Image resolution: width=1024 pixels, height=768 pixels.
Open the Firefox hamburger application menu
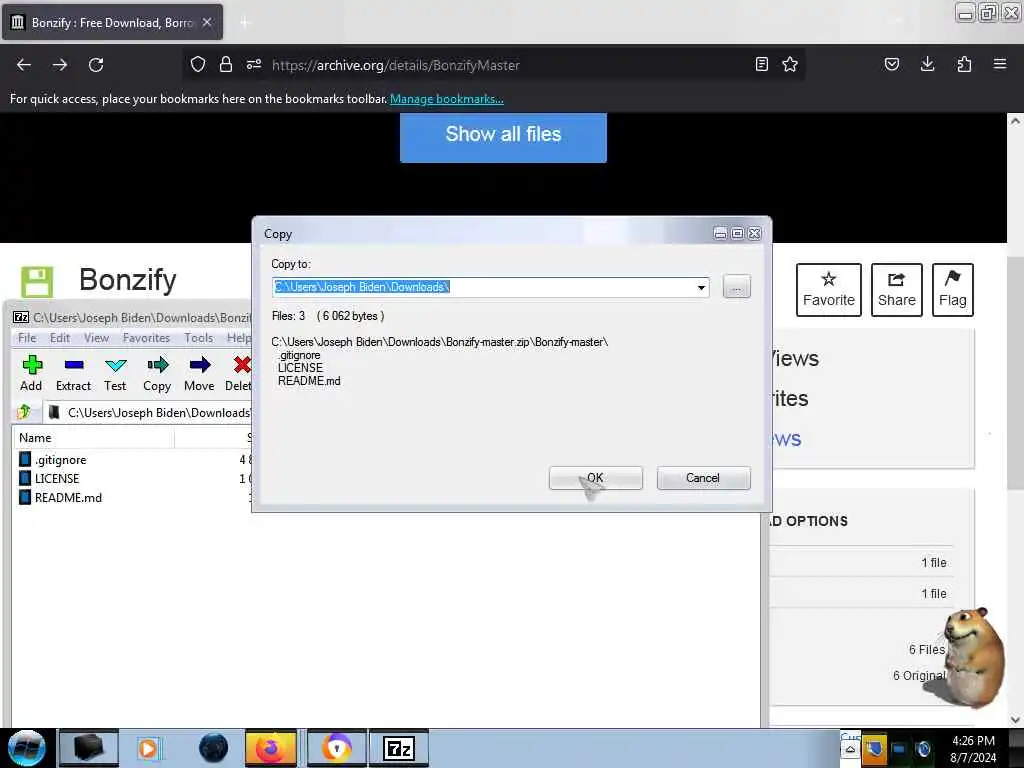(x=1000, y=64)
